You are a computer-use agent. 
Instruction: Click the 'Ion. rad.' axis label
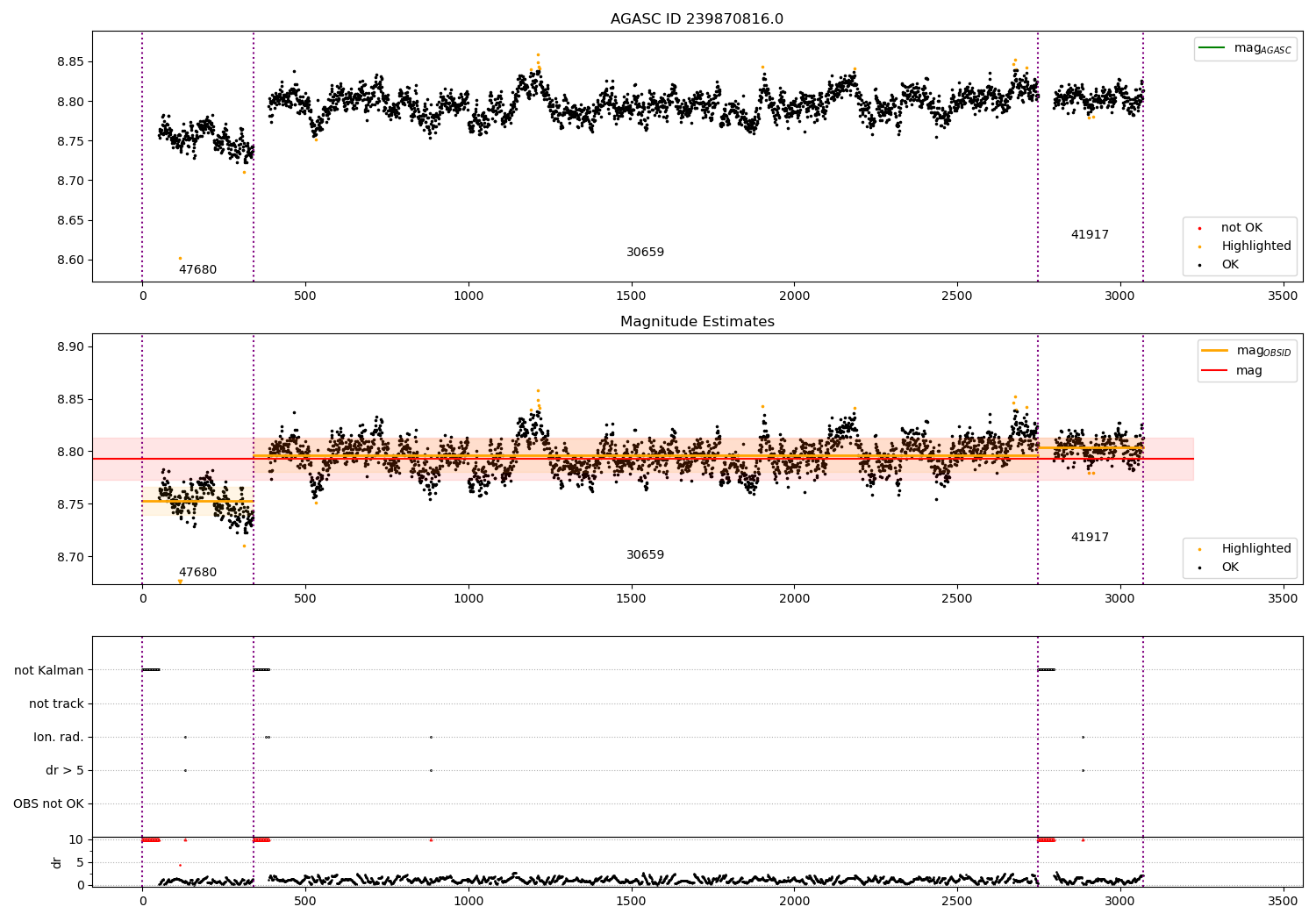click(x=59, y=738)
